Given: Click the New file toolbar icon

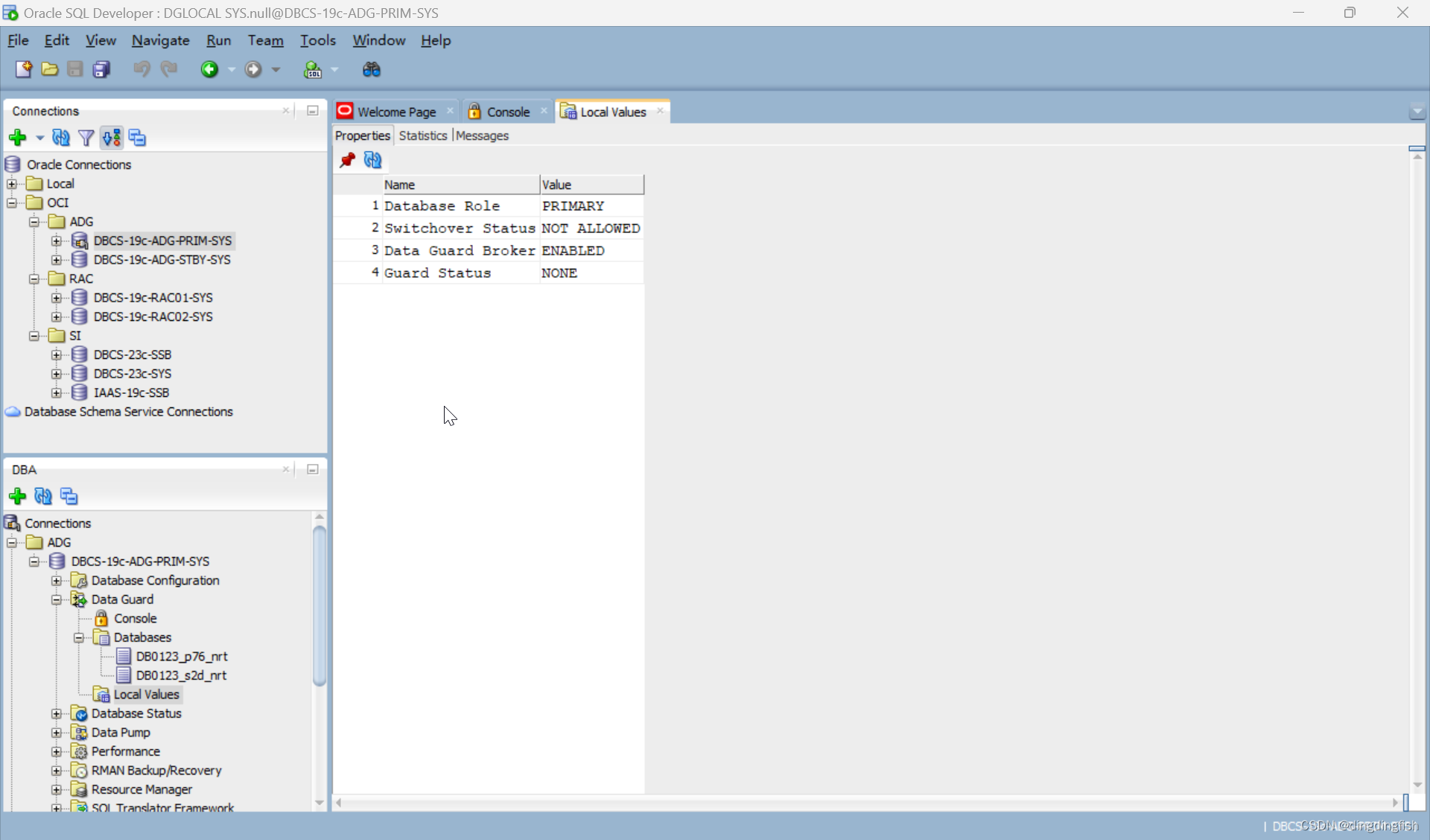Looking at the screenshot, I should pyautogui.click(x=24, y=69).
